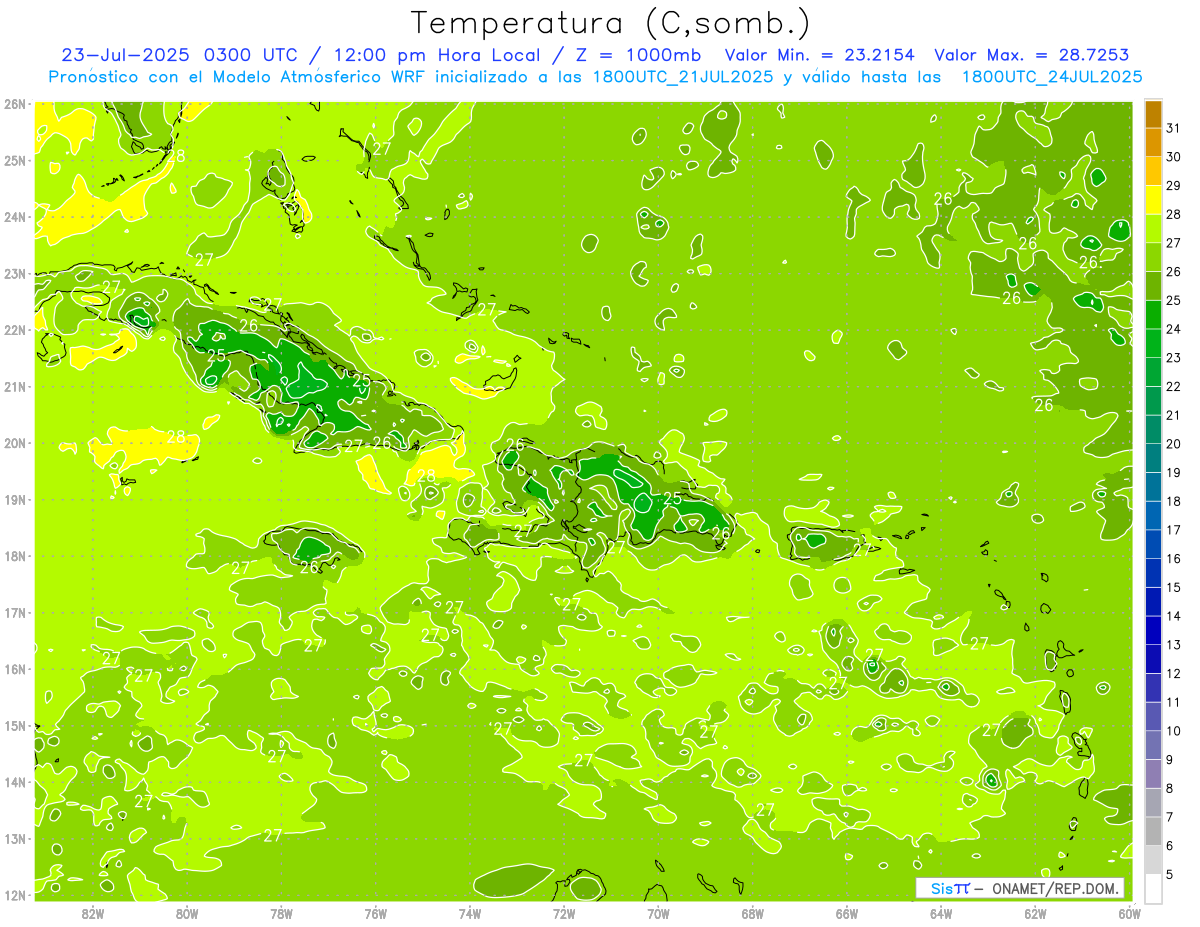Click the 'Valor Max. = 28.7253' text
This screenshot has width=1200, height=927.
[1031, 55]
